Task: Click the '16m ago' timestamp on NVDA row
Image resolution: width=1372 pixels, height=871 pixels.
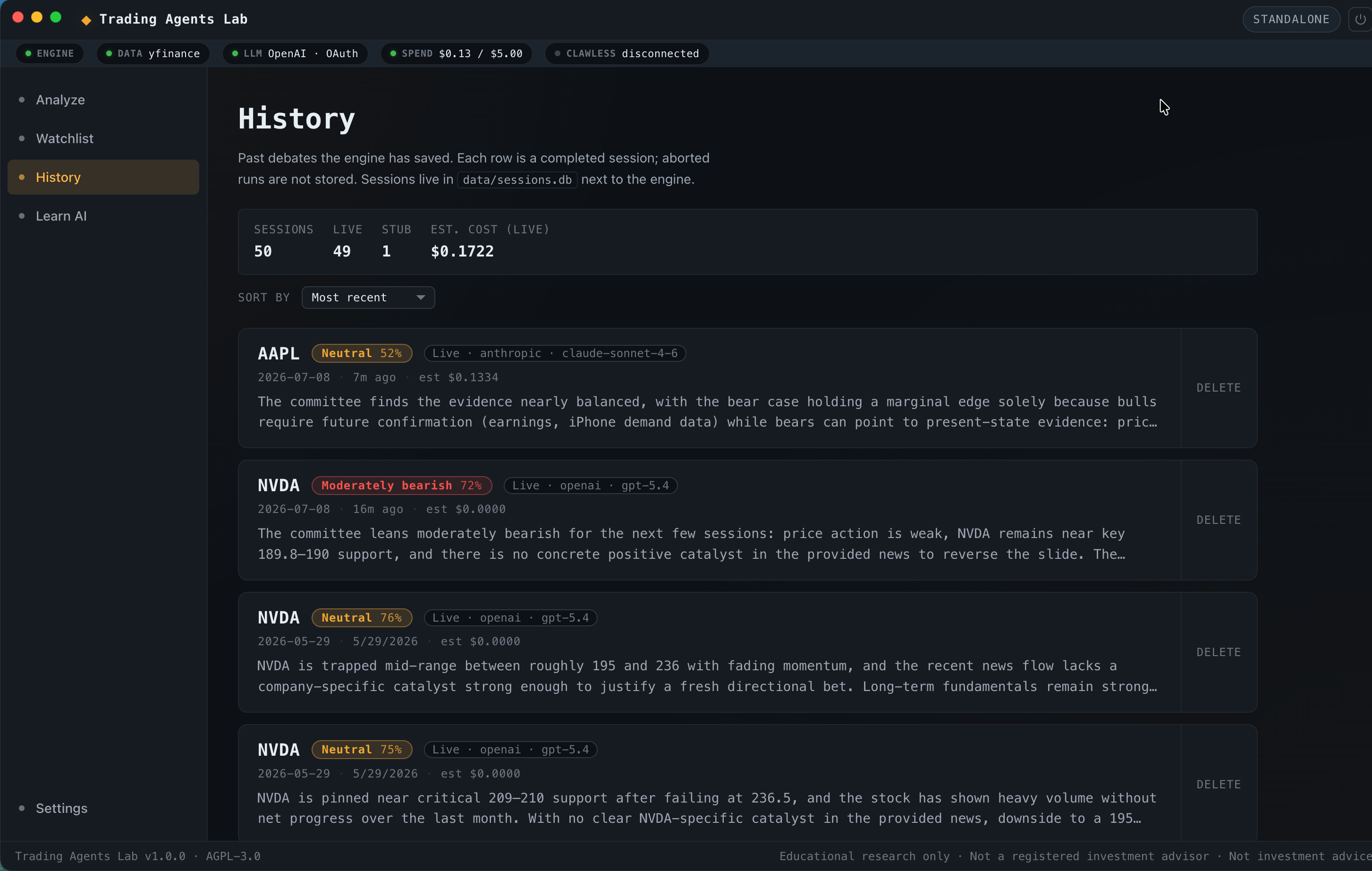Action: point(378,509)
